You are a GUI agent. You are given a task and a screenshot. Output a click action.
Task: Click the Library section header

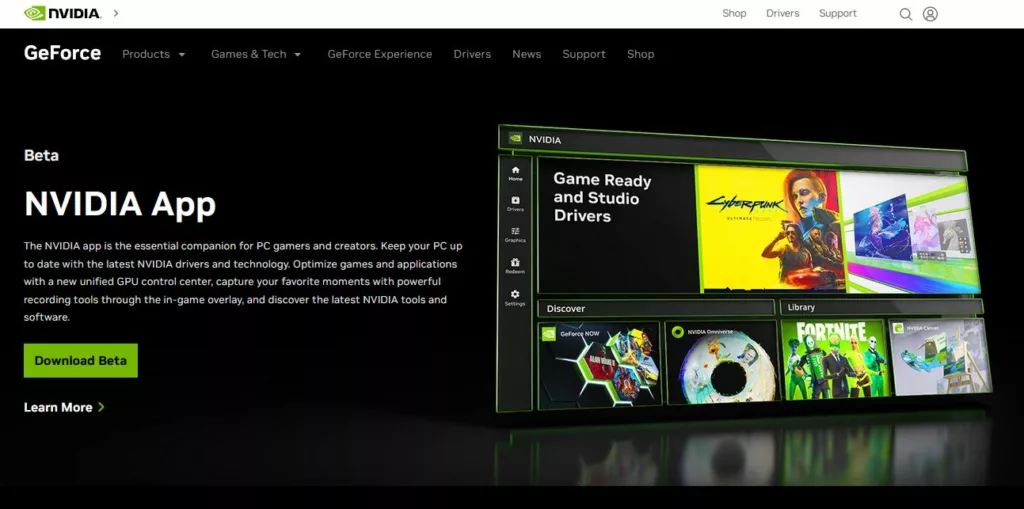point(882,306)
